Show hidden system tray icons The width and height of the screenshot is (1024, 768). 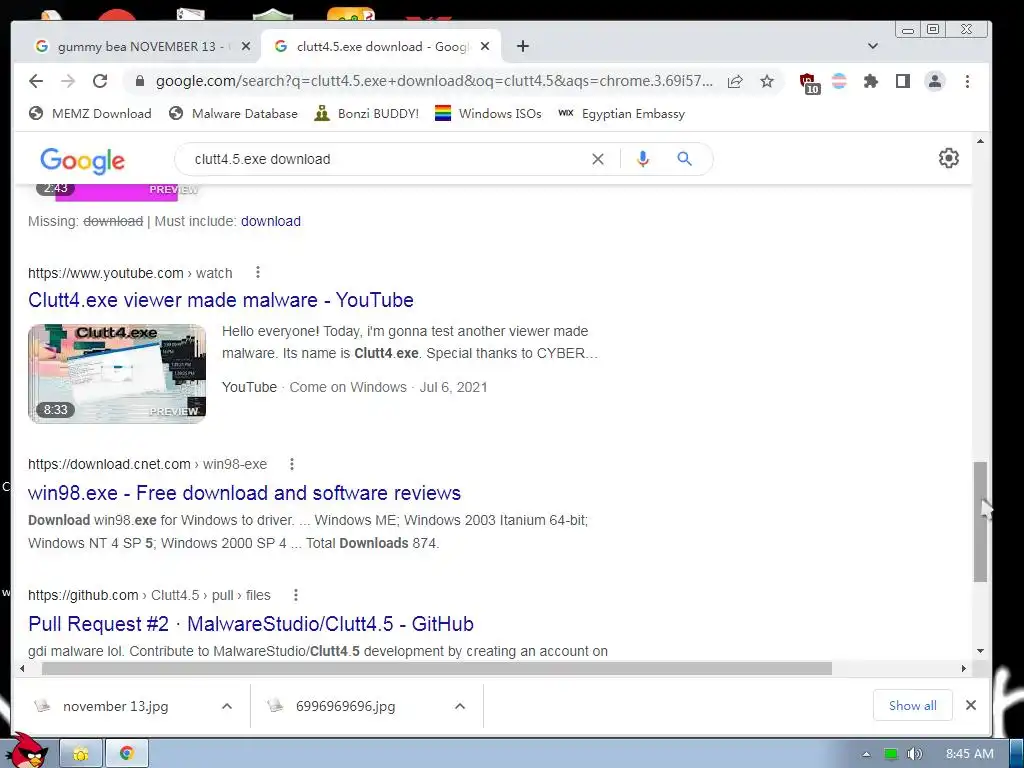[866, 754]
